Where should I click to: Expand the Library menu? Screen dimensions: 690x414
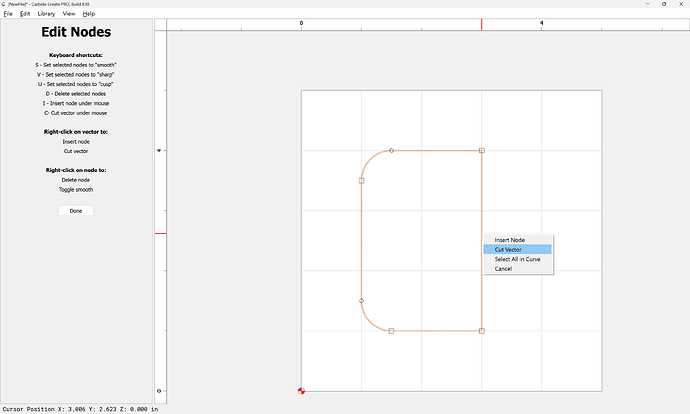point(46,14)
